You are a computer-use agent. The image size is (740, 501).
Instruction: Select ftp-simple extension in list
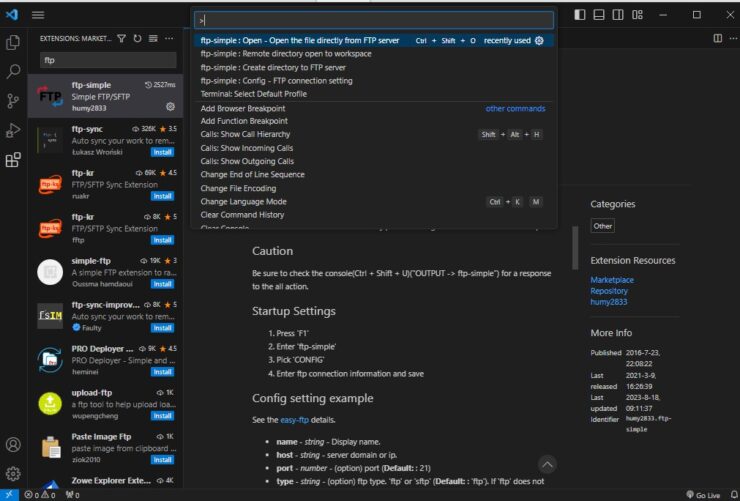tap(105, 96)
